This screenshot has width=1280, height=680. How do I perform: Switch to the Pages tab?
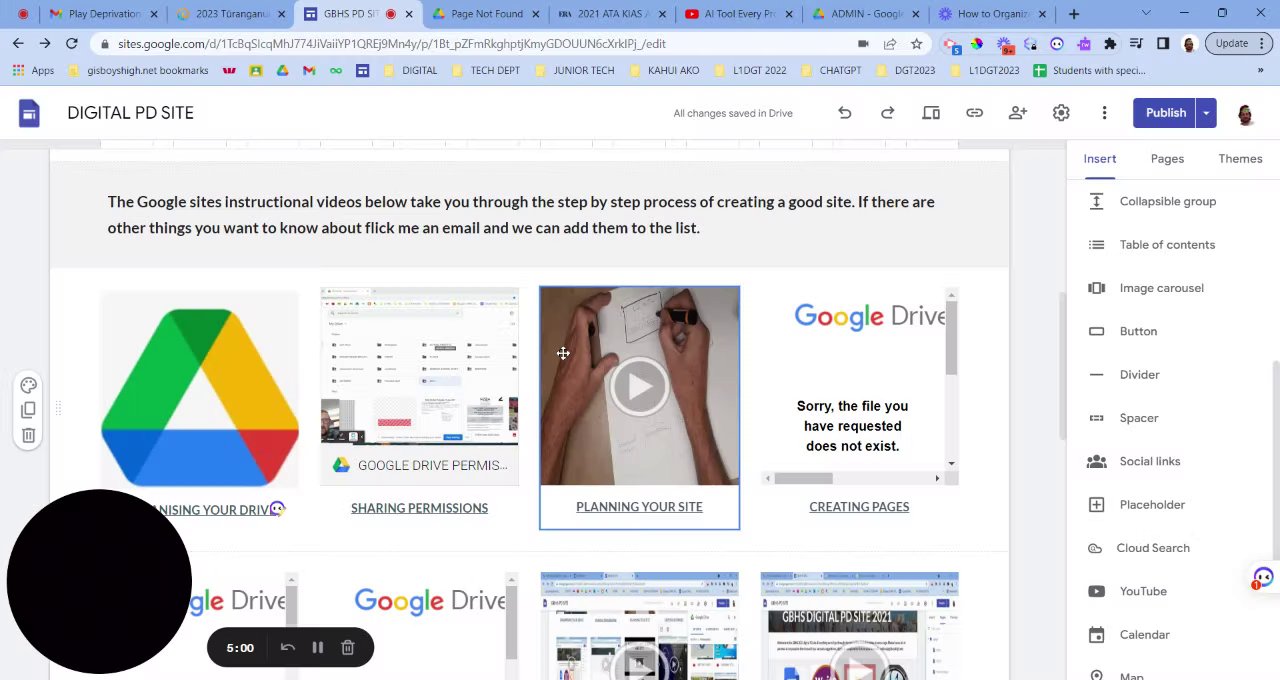(x=1167, y=159)
